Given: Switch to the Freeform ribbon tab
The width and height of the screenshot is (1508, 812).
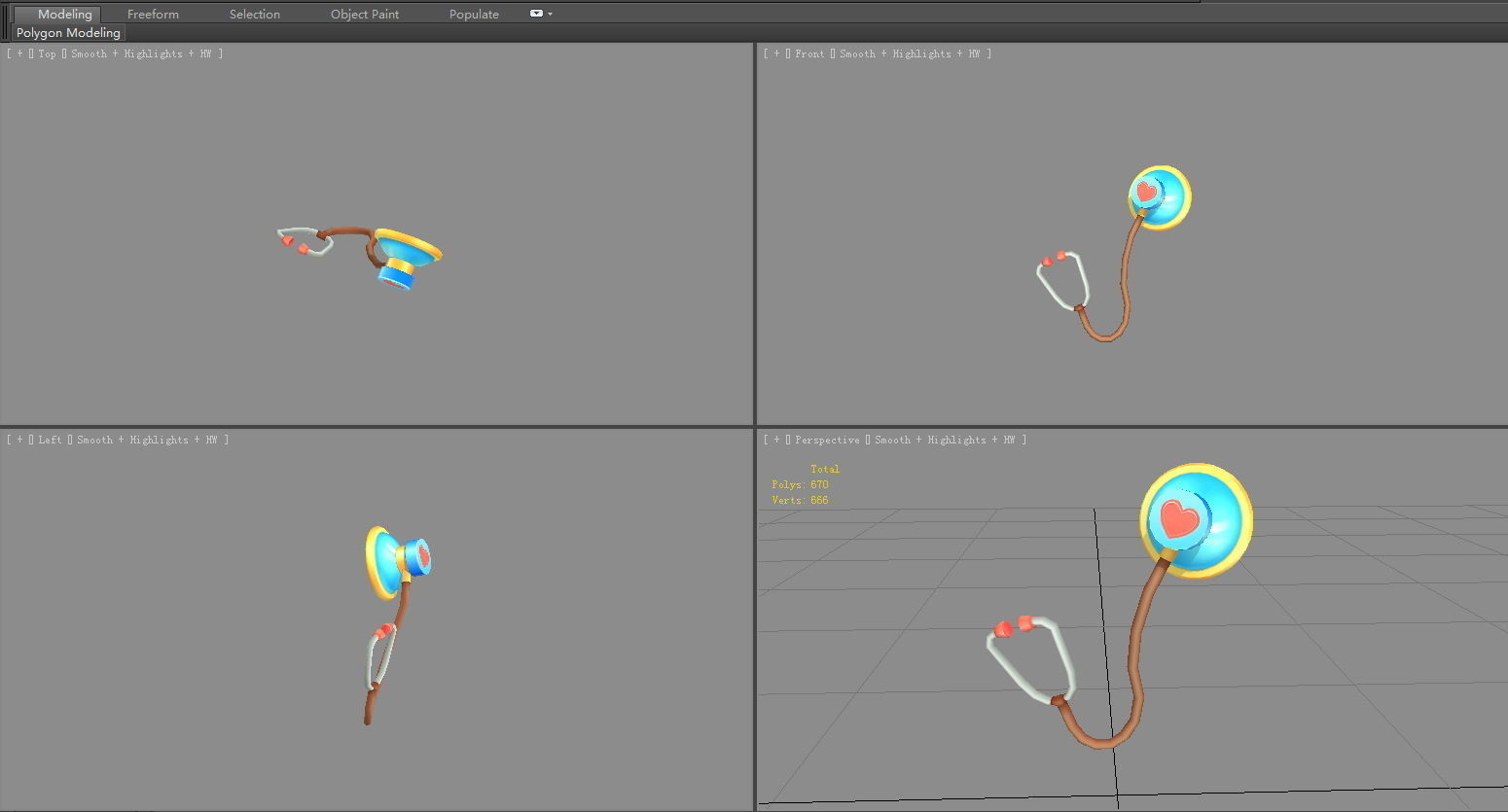Looking at the screenshot, I should coord(153,14).
